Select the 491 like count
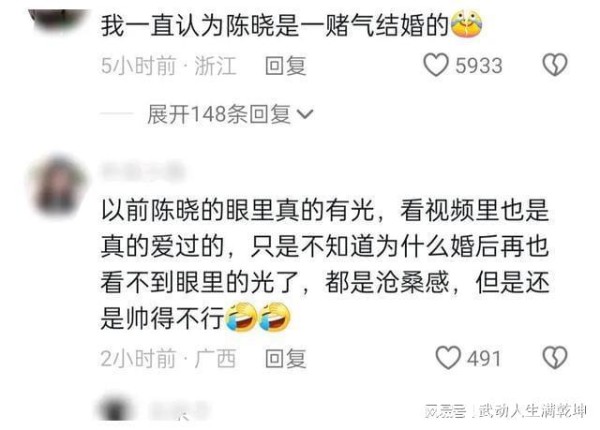600x430 pixels. pyautogui.click(x=484, y=359)
